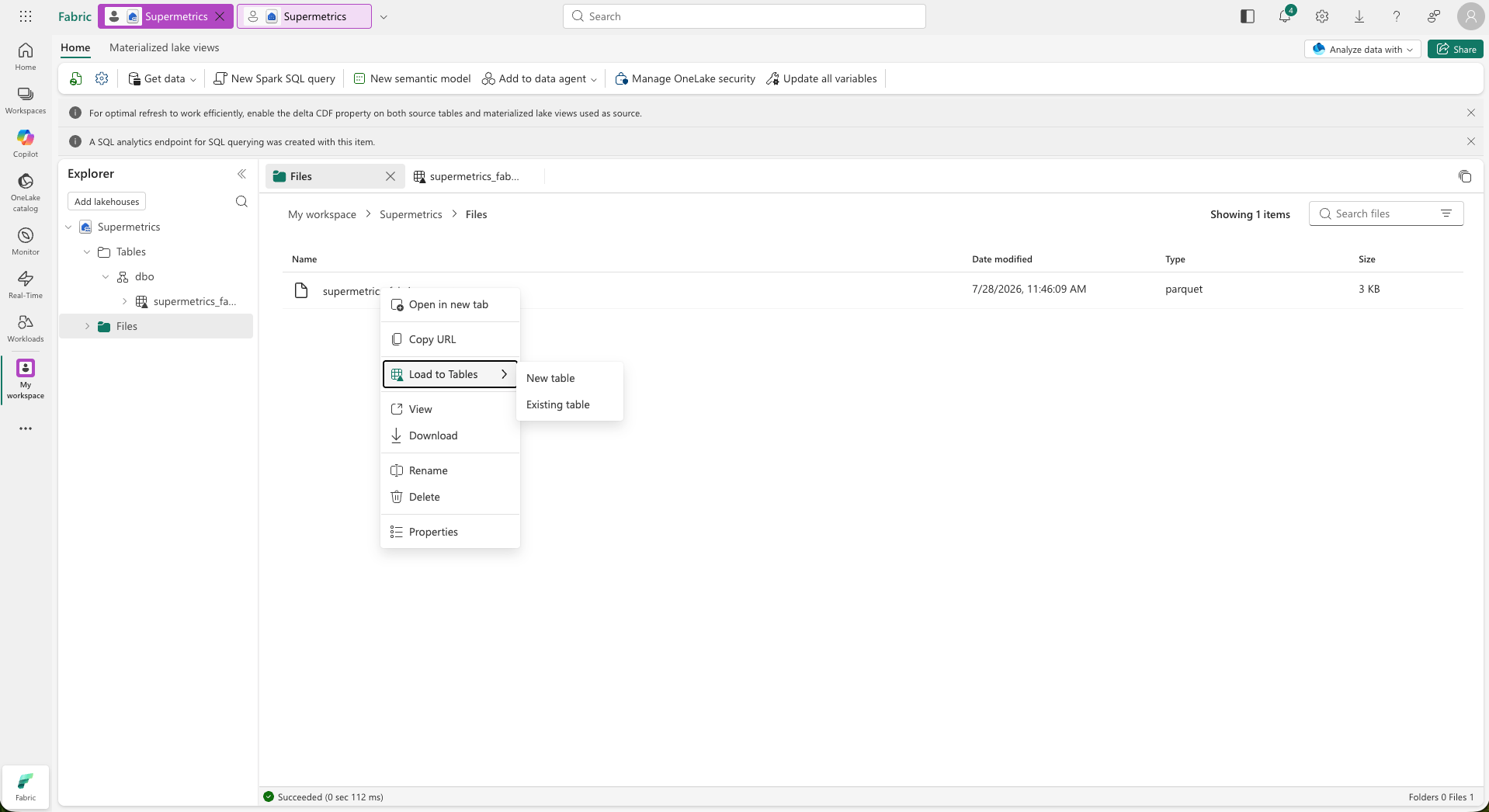Click Update all variables
This screenshot has height=812, width=1489.
(x=821, y=78)
